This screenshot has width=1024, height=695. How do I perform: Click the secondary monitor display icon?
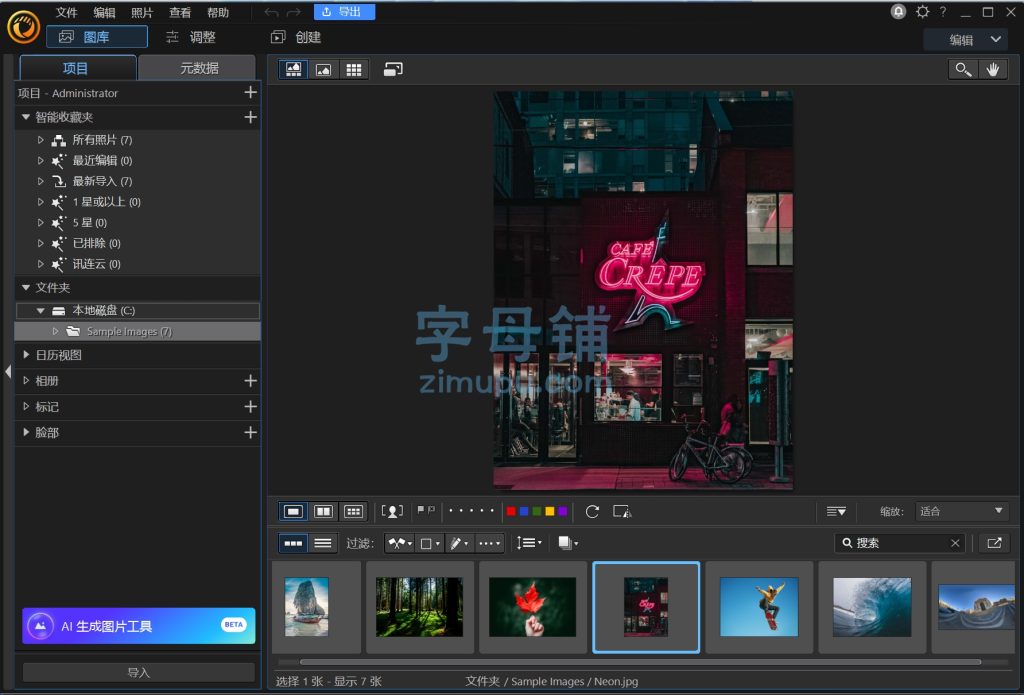[x=393, y=69]
